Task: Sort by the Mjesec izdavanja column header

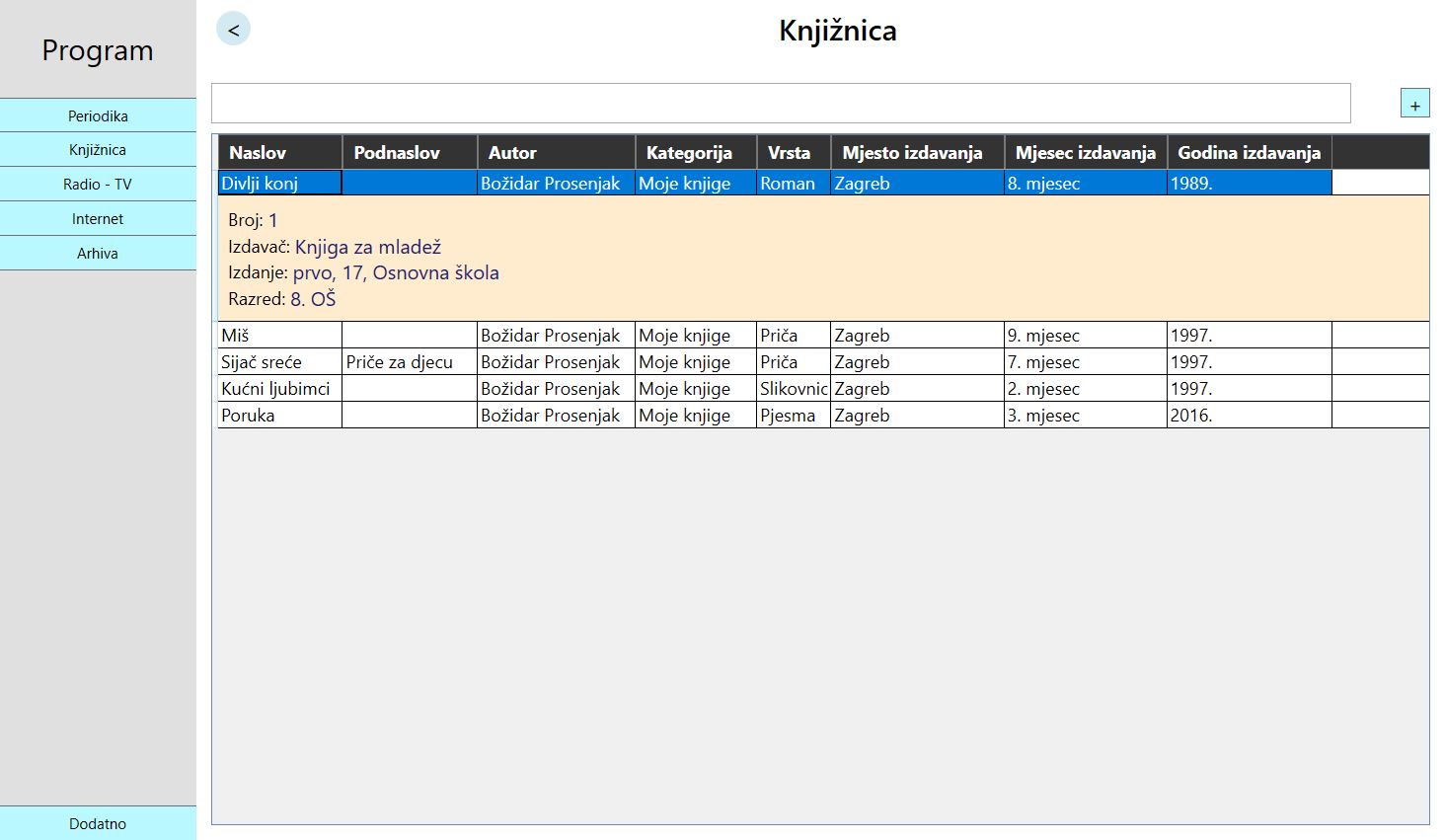Action: [x=1086, y=153]
